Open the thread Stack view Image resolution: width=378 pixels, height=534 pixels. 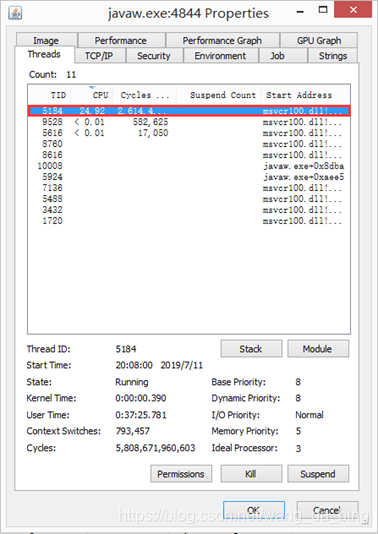coord(251,349)
